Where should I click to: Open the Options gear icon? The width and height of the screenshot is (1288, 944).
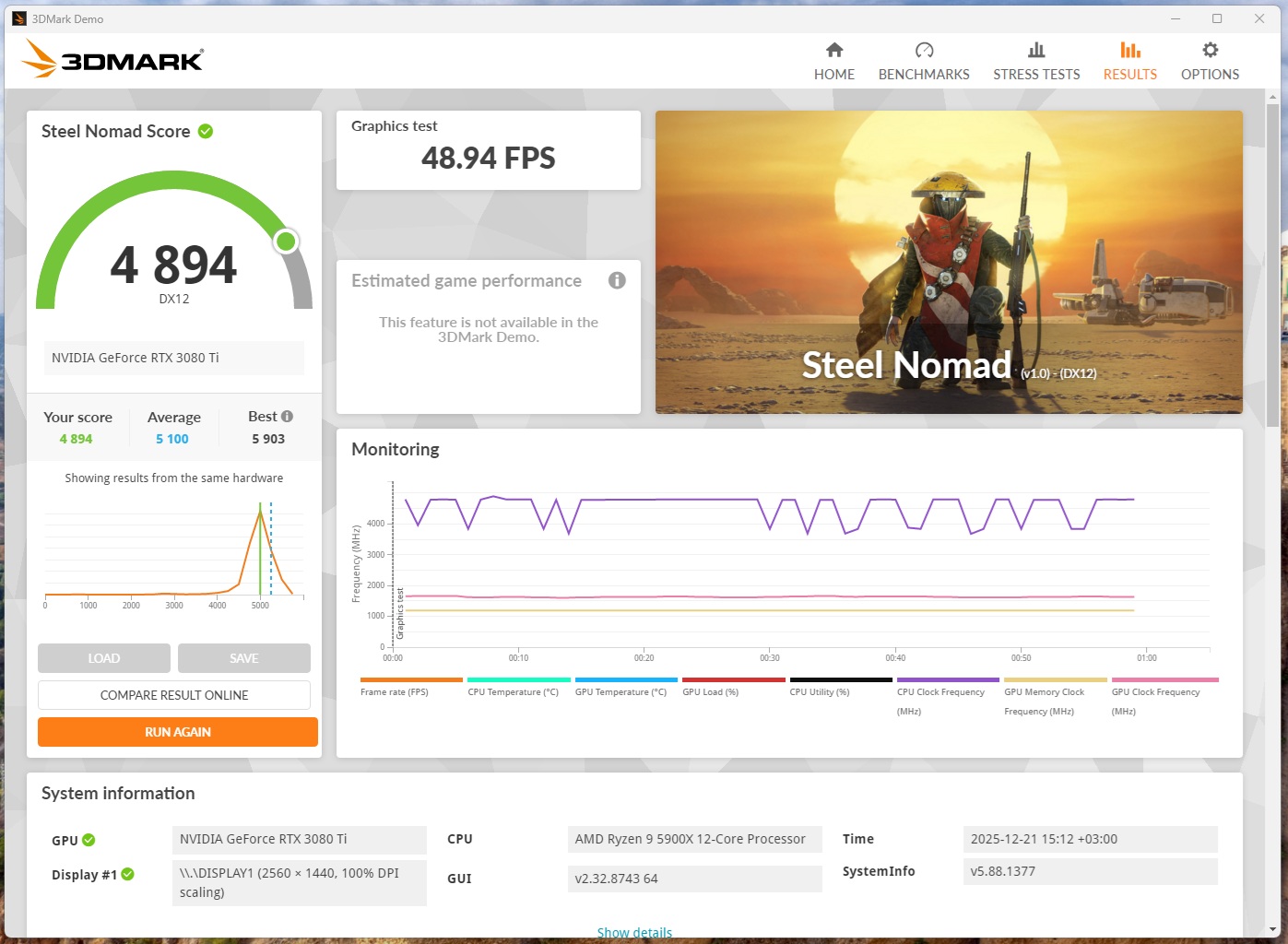tap(1210, 50)
